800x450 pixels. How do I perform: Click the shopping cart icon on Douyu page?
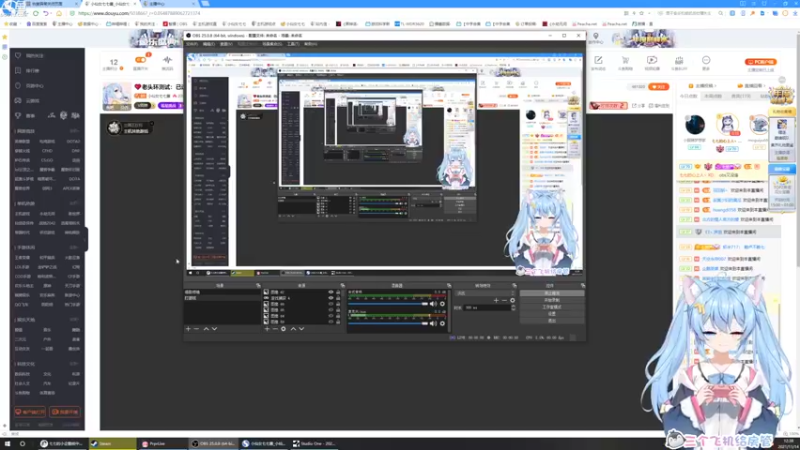pos(625,60)
